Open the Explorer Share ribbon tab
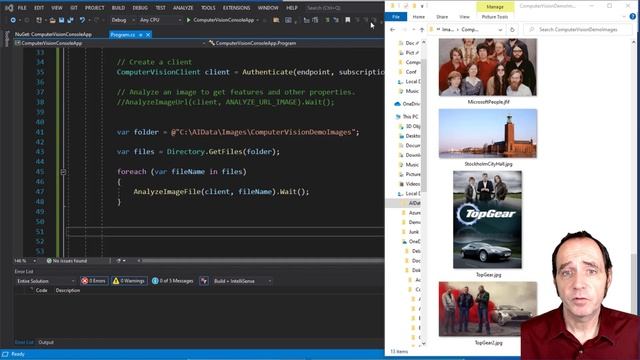Viewport: 640px width, 360px height. [x=442, y=17]
